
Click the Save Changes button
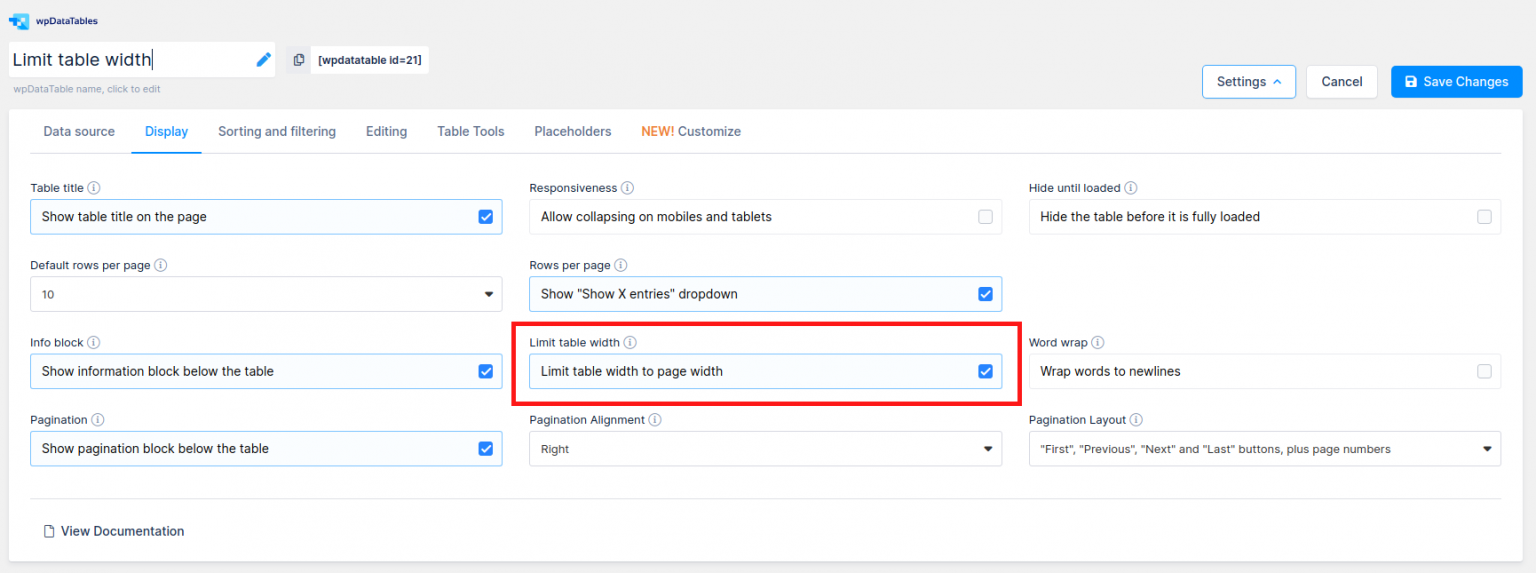pyautogui.click(x=1456, y=82)
